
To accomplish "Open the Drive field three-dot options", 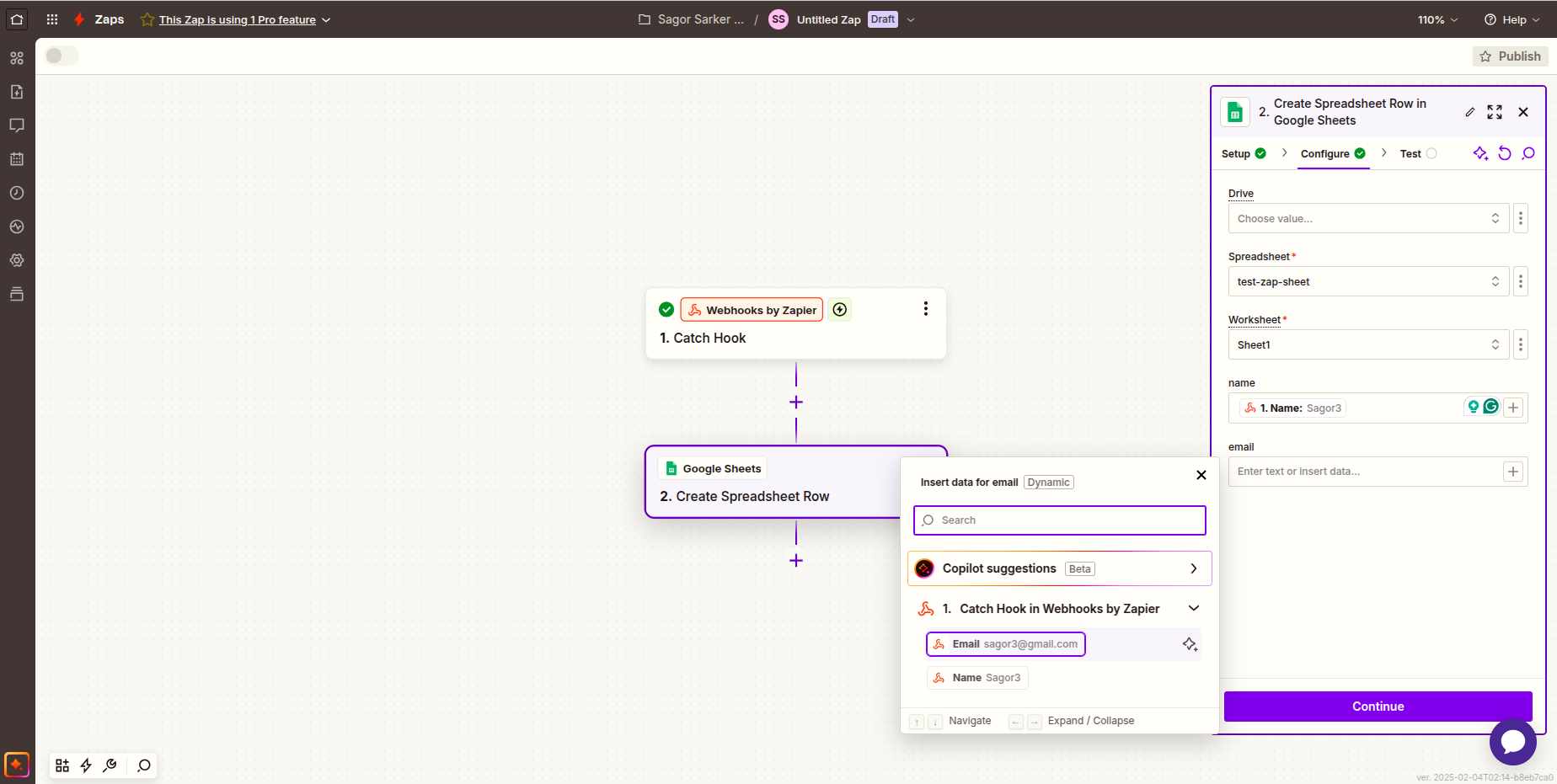I will [x=1521, y=218].
